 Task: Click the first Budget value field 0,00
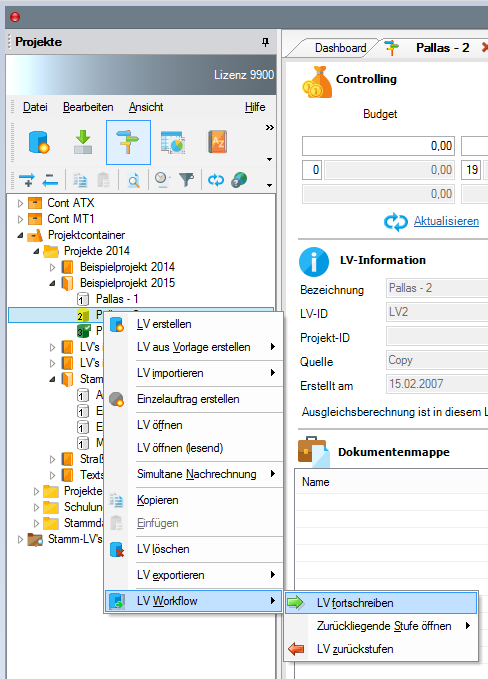click(x=378, y=146)
